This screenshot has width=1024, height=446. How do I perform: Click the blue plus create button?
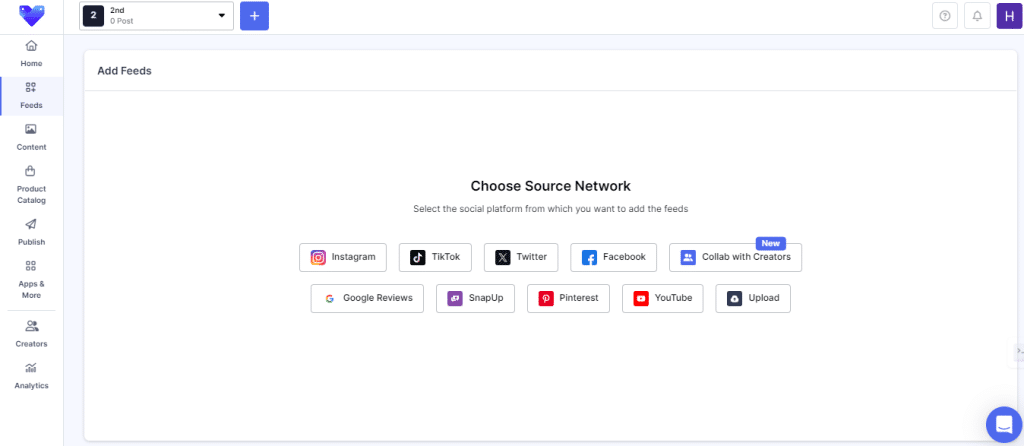[254, 16]
